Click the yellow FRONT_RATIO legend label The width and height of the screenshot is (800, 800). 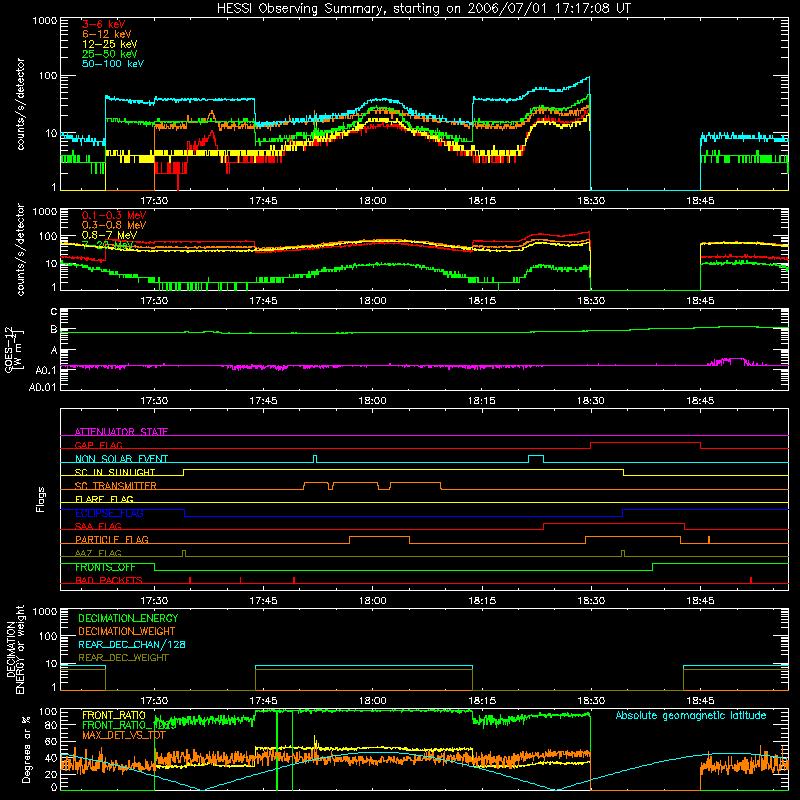tap(114, 715)
